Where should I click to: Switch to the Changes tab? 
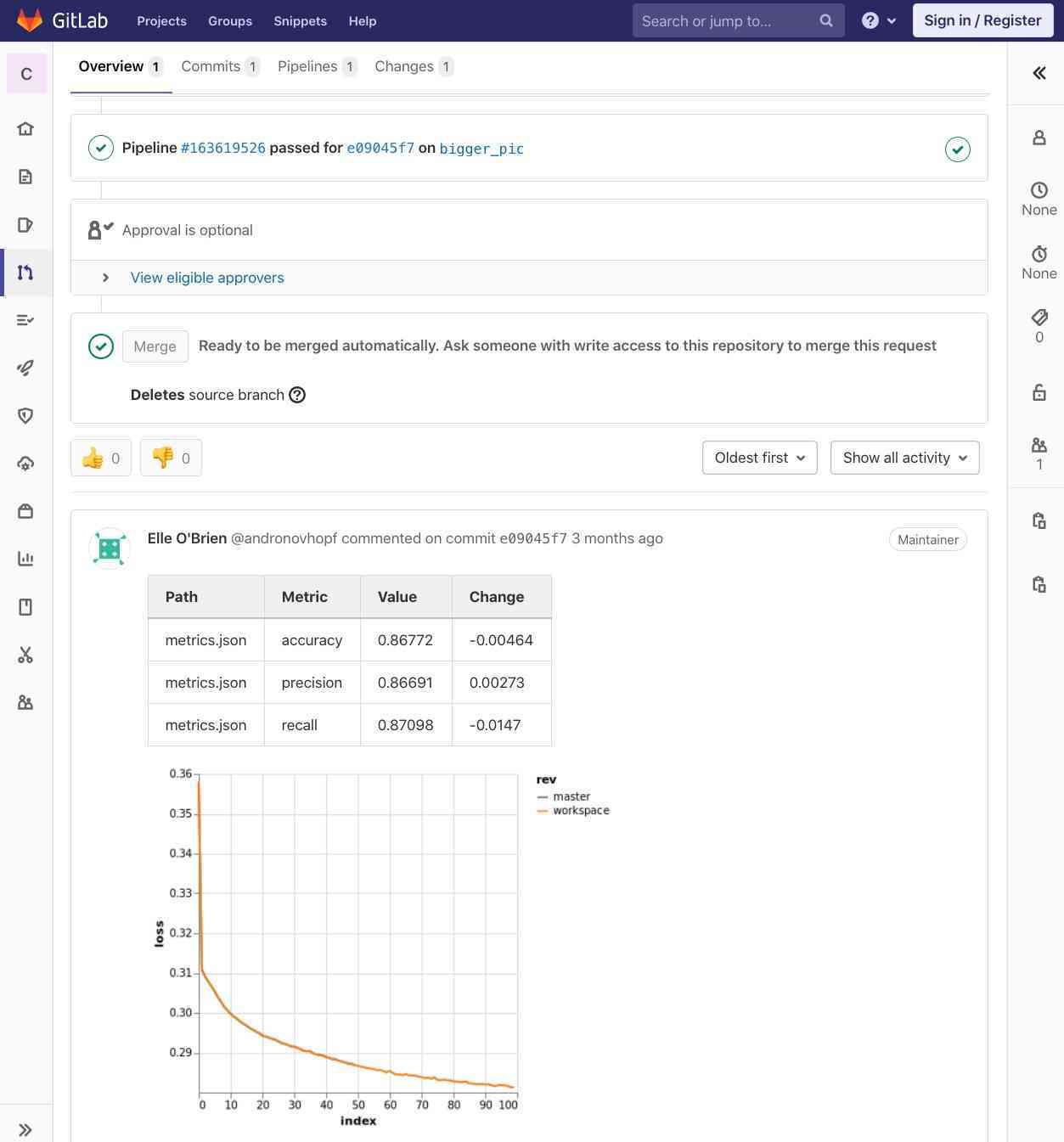[x=414, y=66]
